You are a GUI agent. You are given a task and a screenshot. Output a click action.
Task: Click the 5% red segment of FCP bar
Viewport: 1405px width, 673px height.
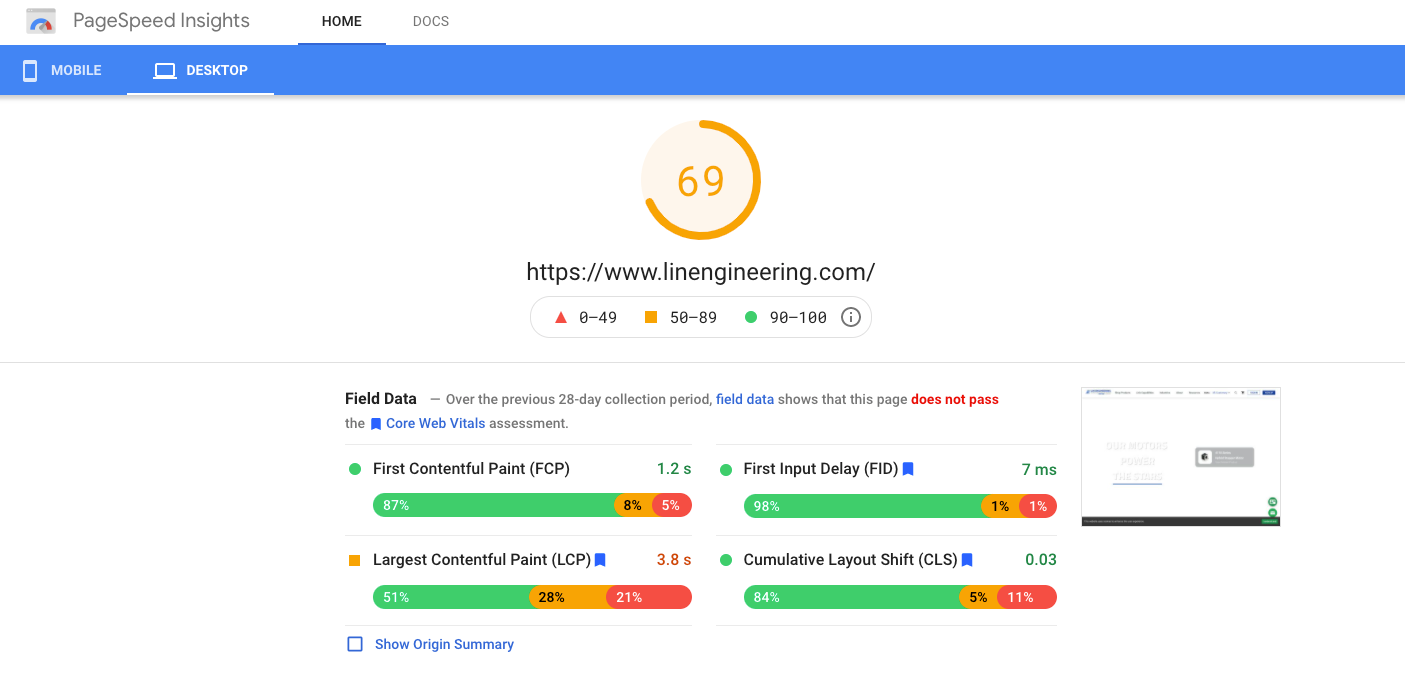(x=672, y=505)
